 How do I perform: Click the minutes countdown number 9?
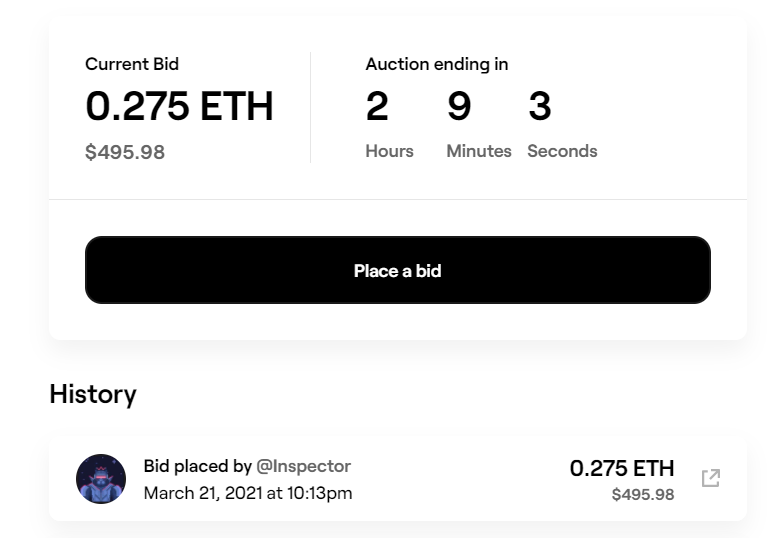point(459,106)
